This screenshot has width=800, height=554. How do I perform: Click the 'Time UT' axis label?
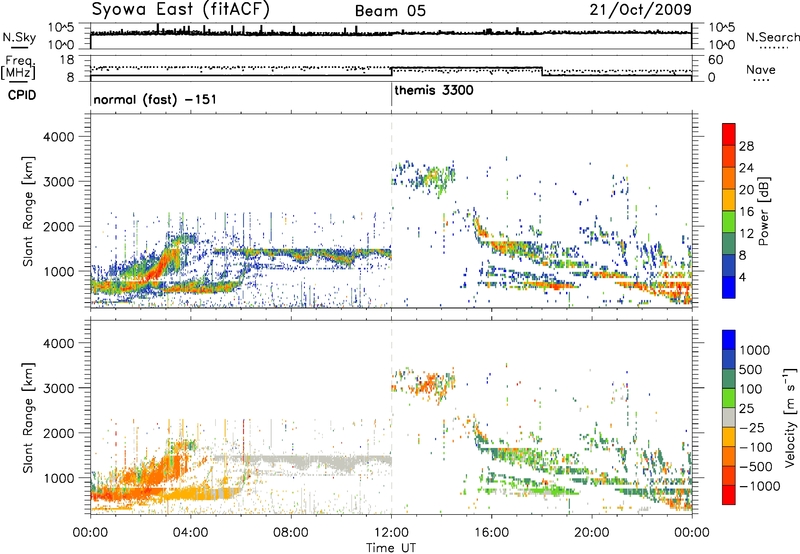(391, 547)
